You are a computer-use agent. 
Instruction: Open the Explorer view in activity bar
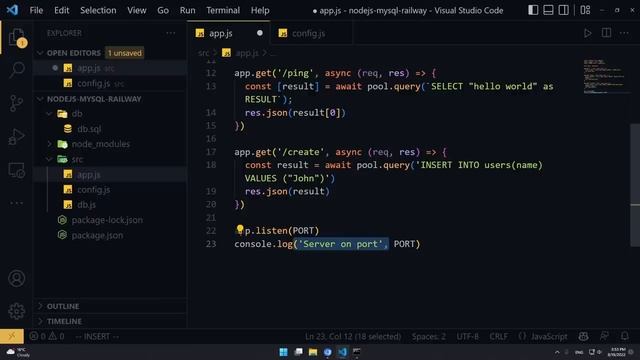click(x=17, y=38)
